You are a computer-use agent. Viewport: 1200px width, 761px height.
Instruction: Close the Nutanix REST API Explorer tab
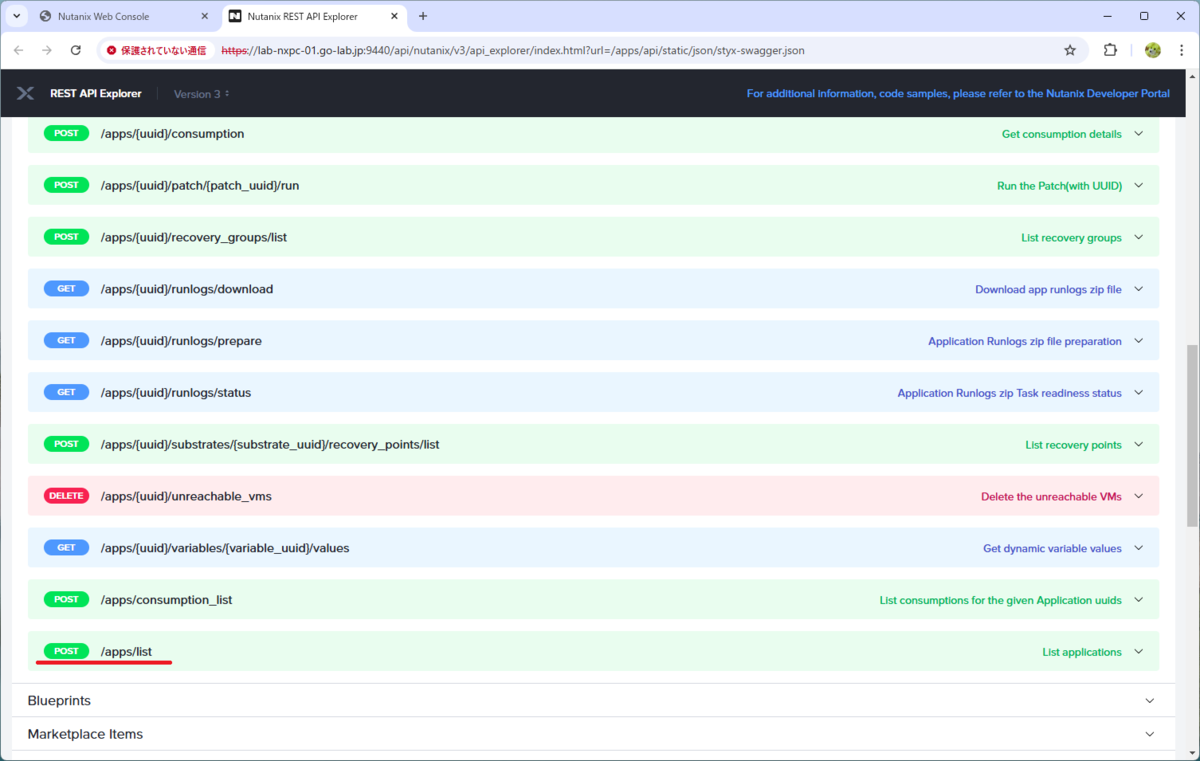[393, 16]
